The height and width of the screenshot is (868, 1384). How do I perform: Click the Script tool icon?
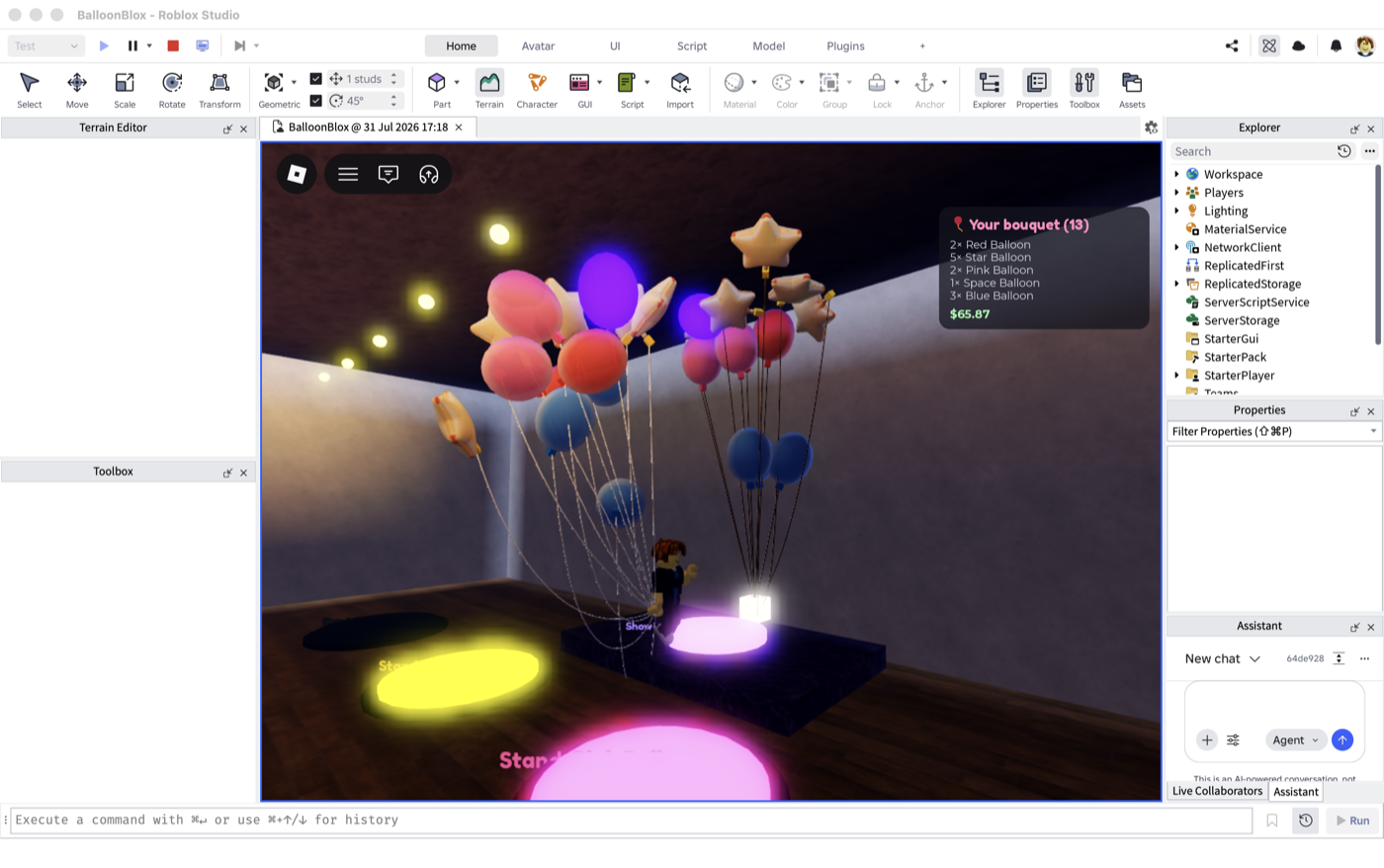click(627, 82)
